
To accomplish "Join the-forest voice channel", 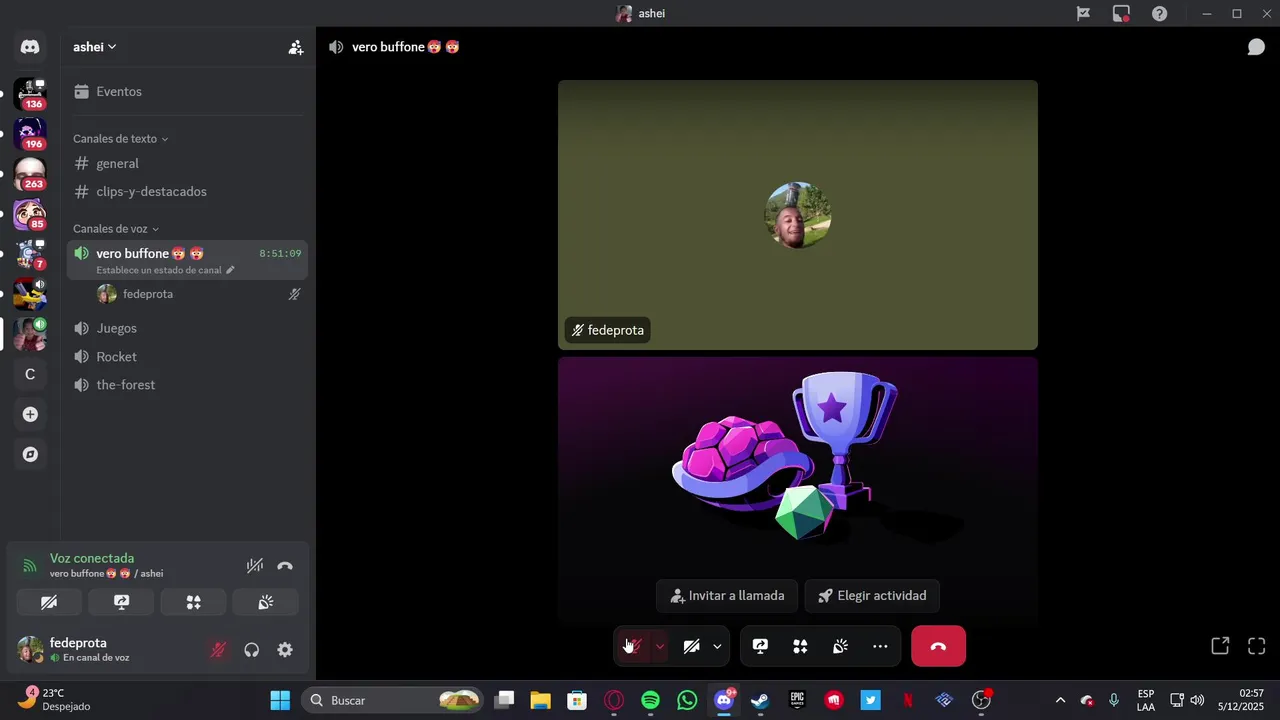I will pos(188,384).
